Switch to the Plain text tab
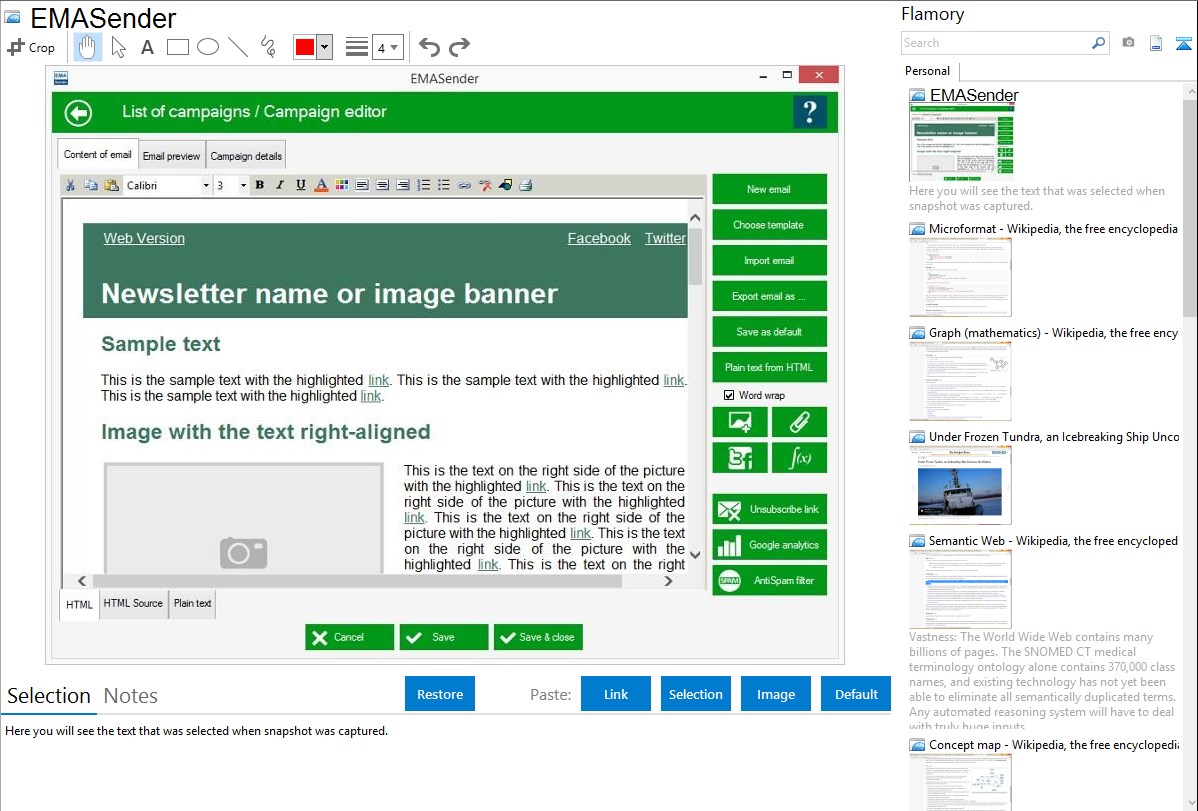Screen dimensions: 1198x811 pyautogui.click(x=193, y=603)
